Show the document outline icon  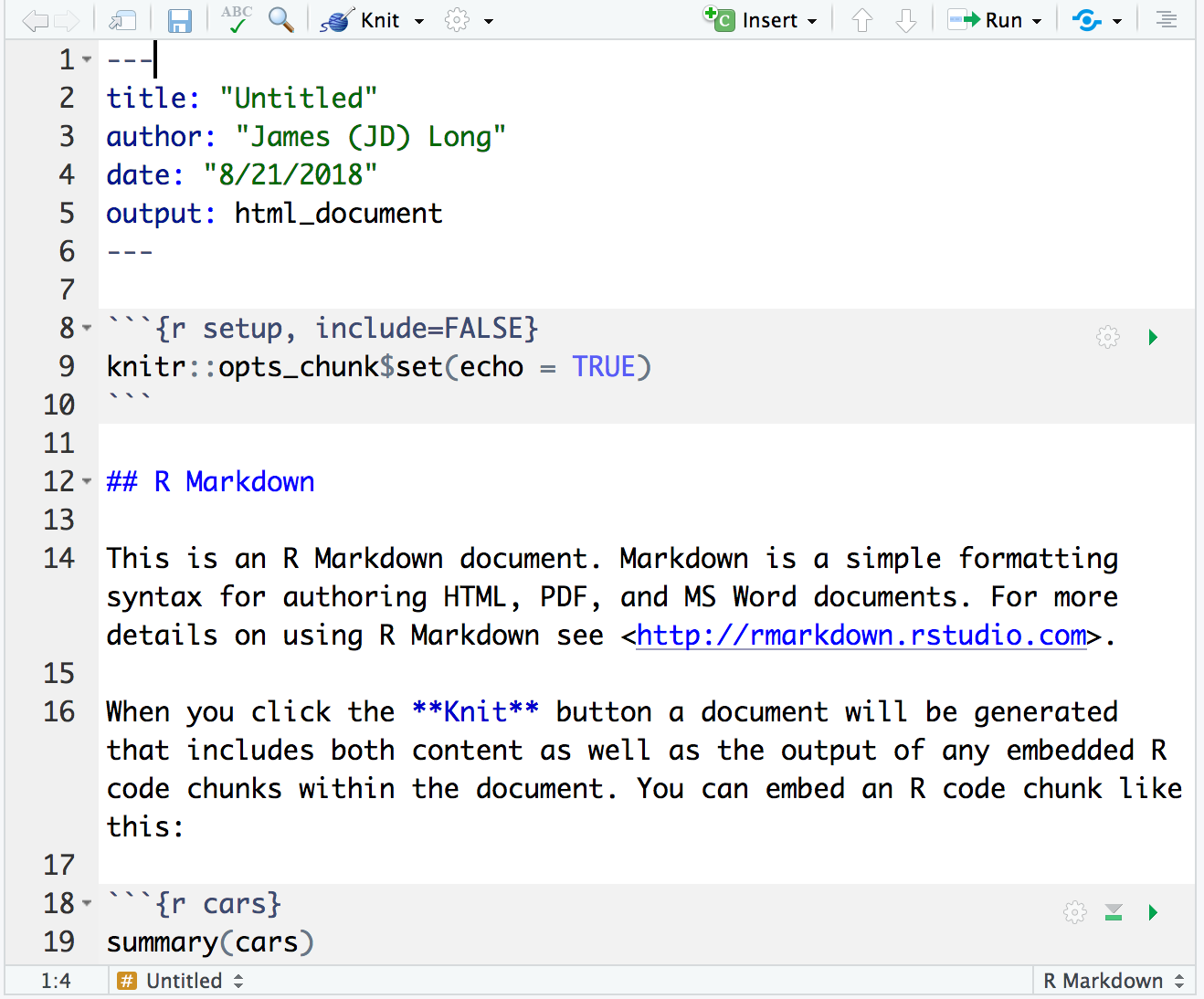pyautogui.click(x=1167, y=19)
